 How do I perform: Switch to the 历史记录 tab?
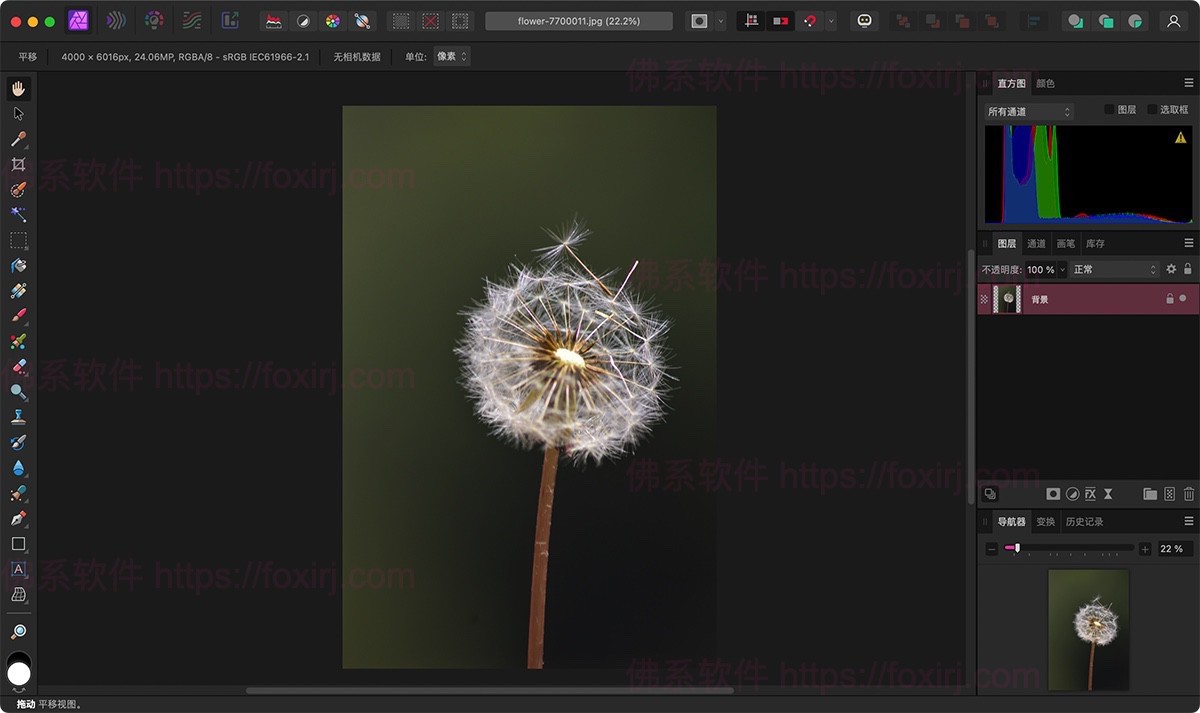(1084, 521)
